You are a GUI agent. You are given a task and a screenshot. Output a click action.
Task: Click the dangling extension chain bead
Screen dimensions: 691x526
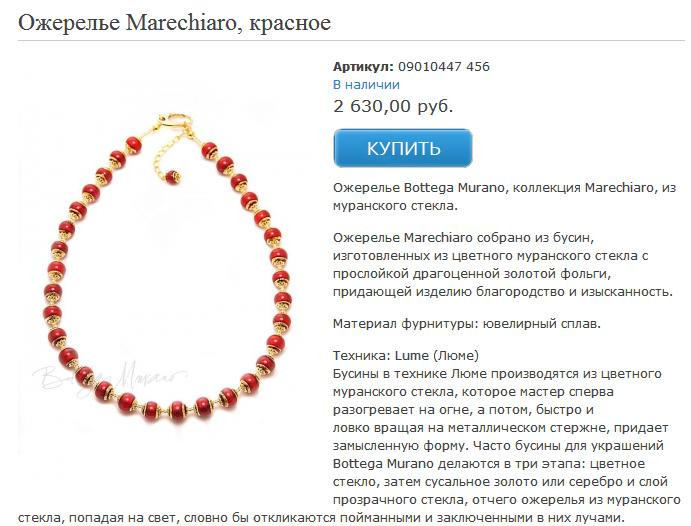click(173, 177)
